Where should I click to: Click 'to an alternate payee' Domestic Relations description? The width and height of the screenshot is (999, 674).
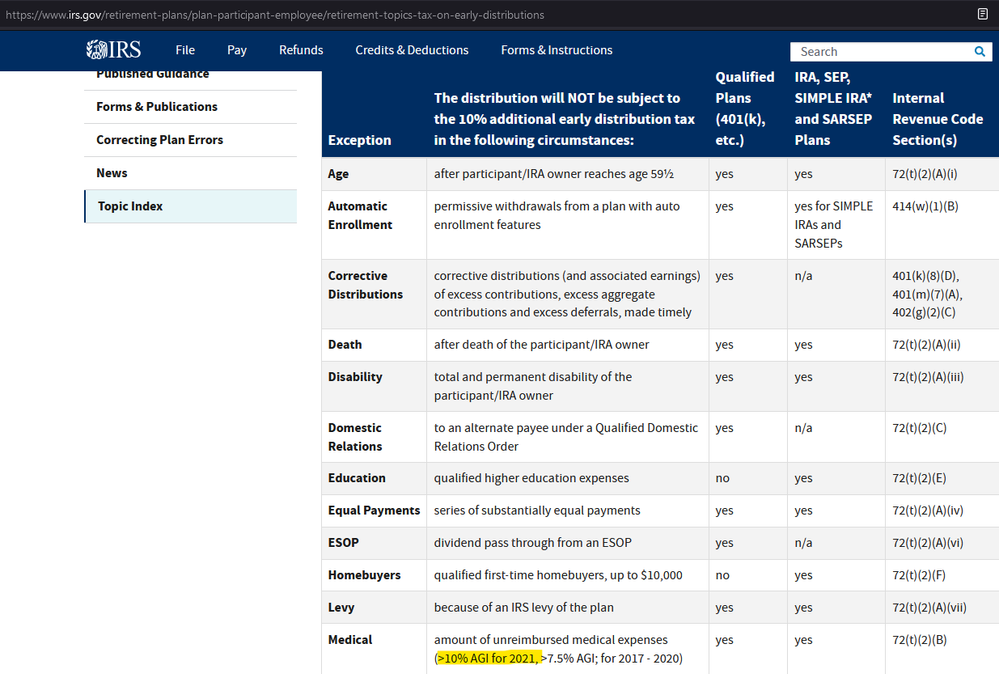coord(566,437)
